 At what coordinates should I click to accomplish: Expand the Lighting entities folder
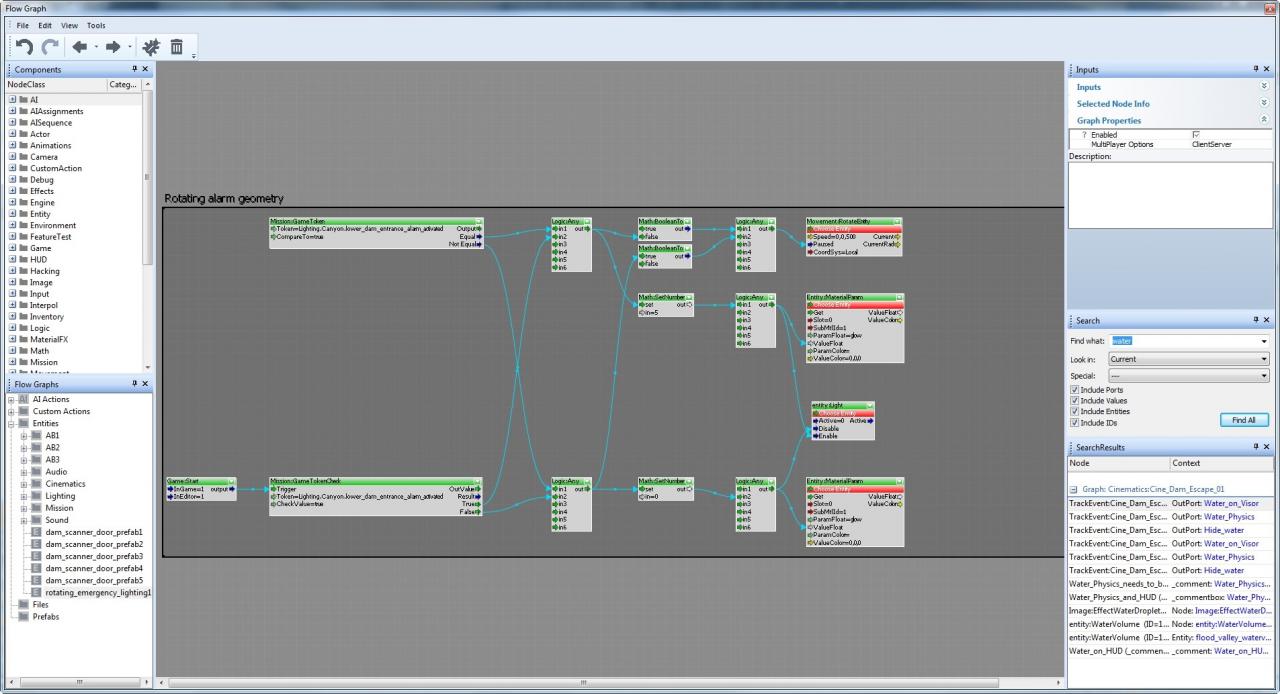coord(23,495)
